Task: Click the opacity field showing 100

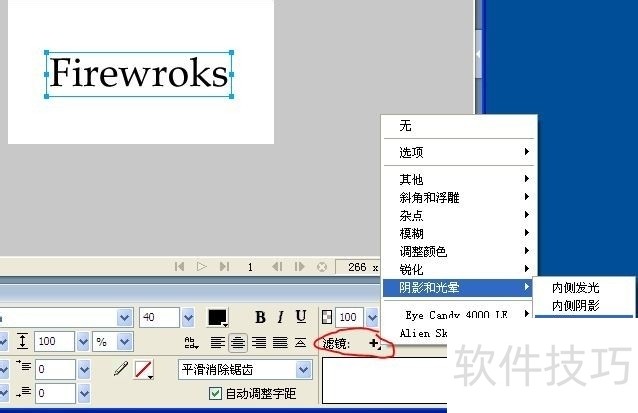Action: [x=349, y=317]
